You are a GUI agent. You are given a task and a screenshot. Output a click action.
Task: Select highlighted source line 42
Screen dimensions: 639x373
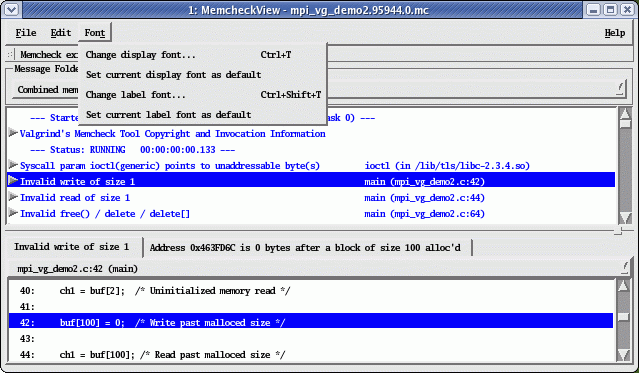(x=311, y=322)
